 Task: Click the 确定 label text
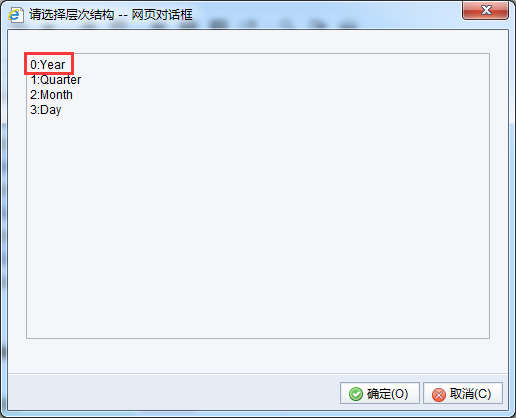pos(378,394)
